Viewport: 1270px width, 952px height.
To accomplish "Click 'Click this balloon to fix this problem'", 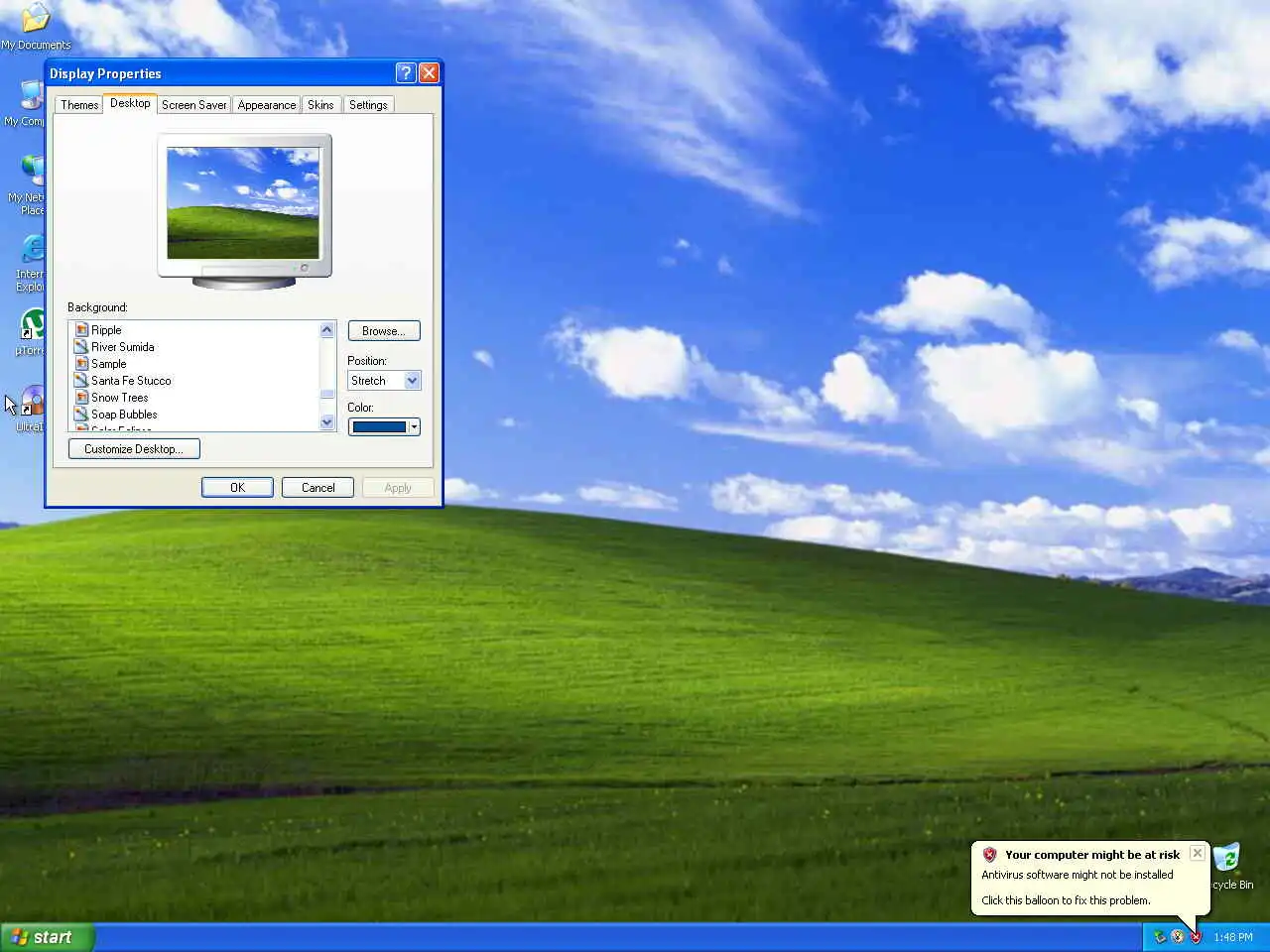I will [x=1066, y=900].
